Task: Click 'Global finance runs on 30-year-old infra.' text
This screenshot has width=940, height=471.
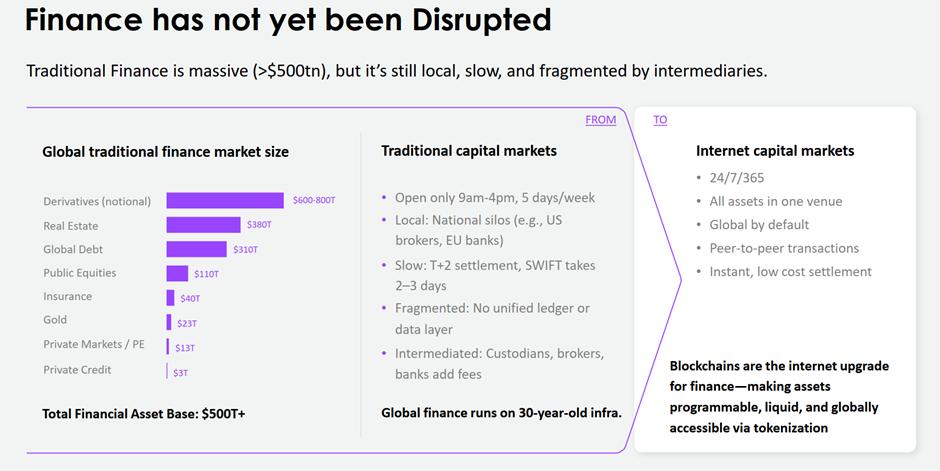Action: 501,413
